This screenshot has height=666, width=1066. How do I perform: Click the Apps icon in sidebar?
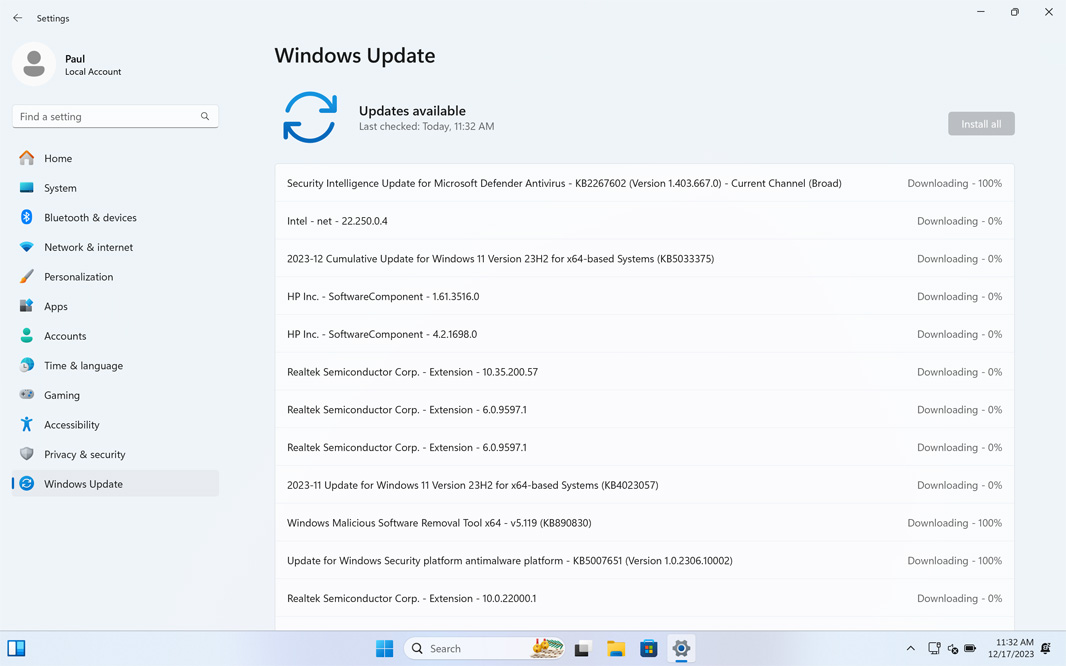(x=27, y=306)
